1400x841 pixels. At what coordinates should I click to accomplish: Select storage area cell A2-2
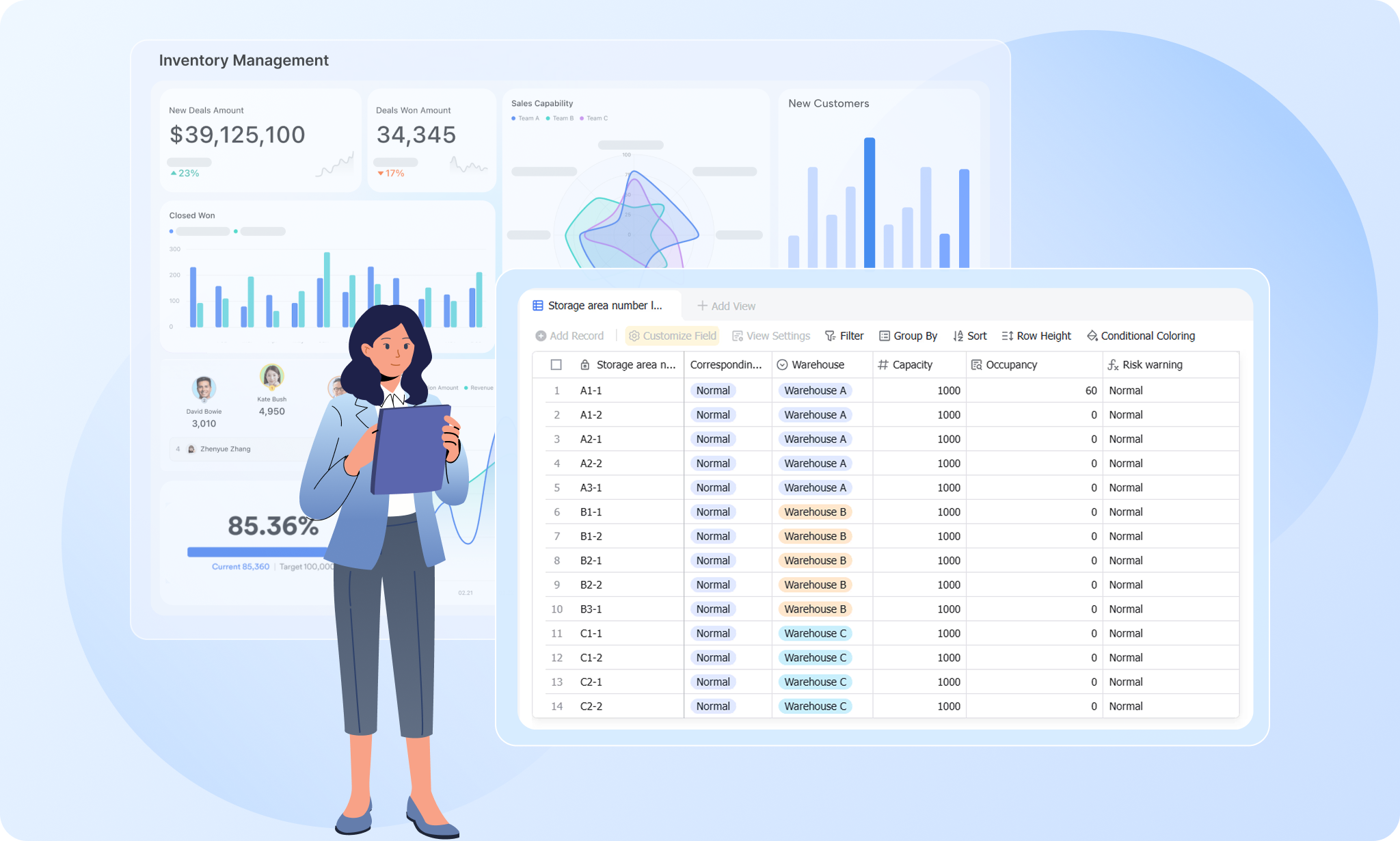[x=628, y=464]
